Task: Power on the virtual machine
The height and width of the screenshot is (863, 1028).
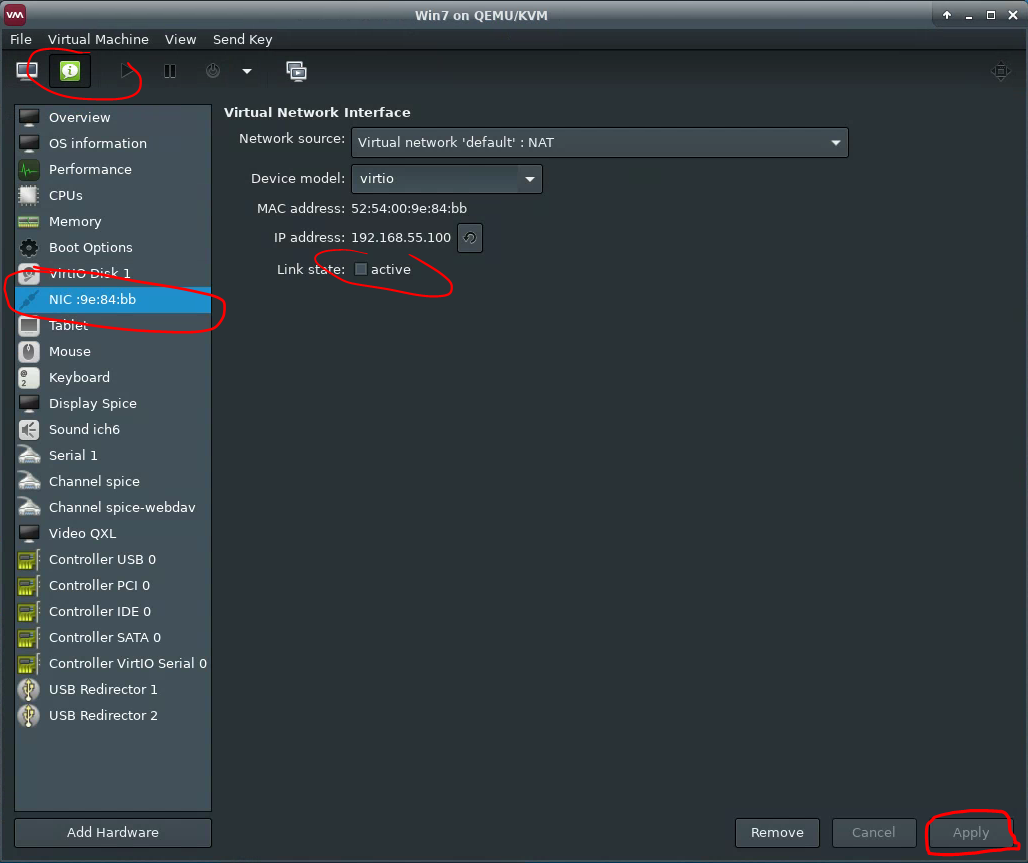Action: point(127,71)
